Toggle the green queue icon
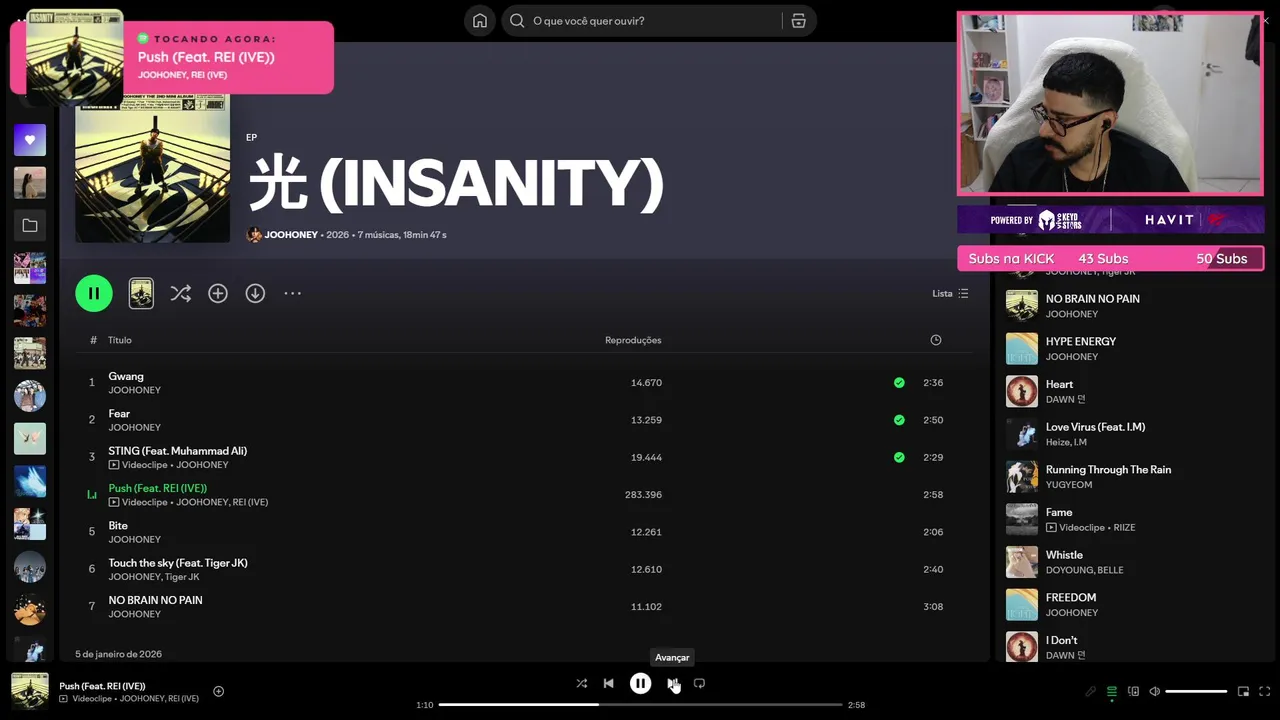Screen dimensions: 1280x720 click(1111, 691)
